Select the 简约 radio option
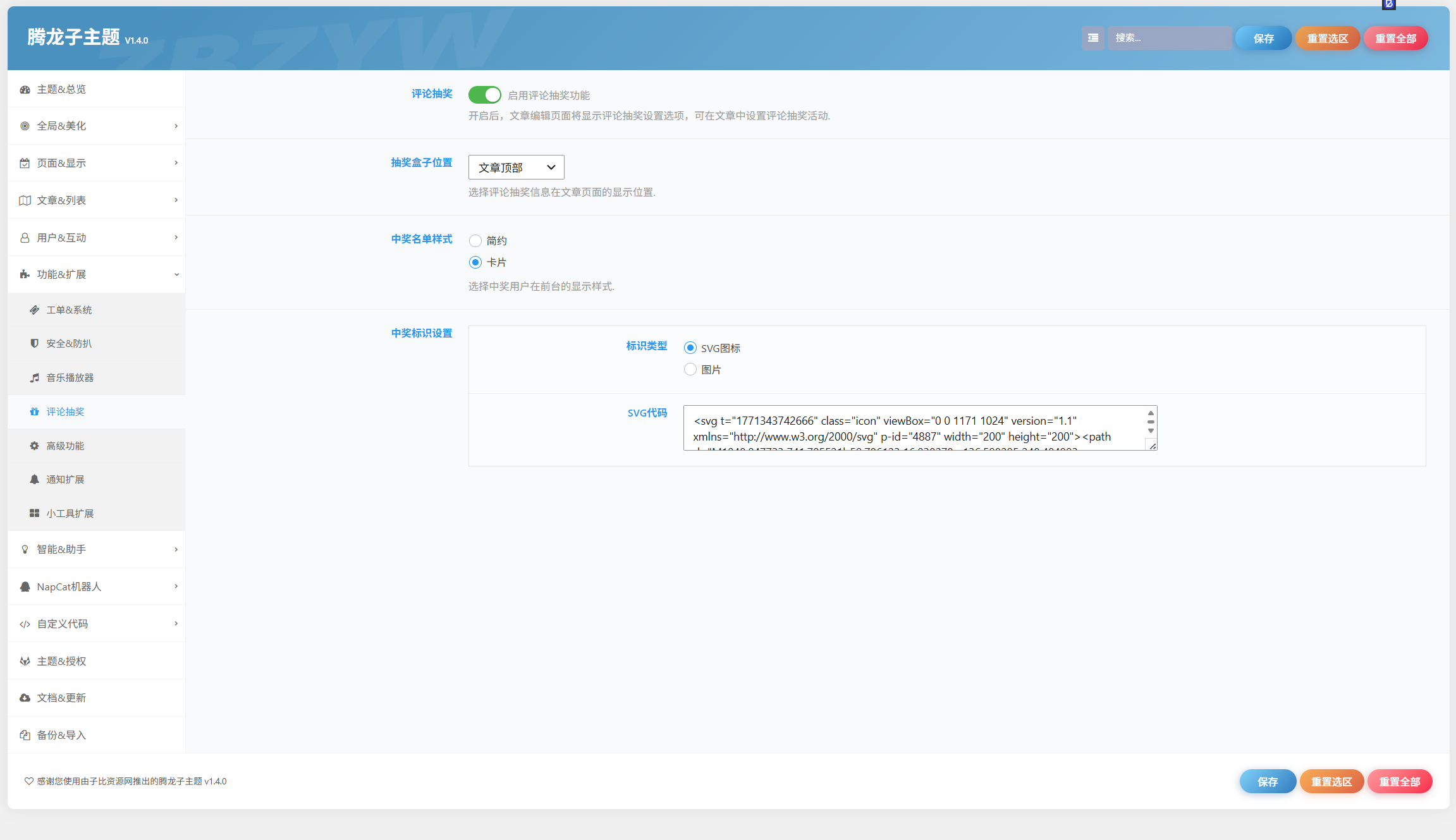The image size is (1456, 840). [x=475, y=241]
